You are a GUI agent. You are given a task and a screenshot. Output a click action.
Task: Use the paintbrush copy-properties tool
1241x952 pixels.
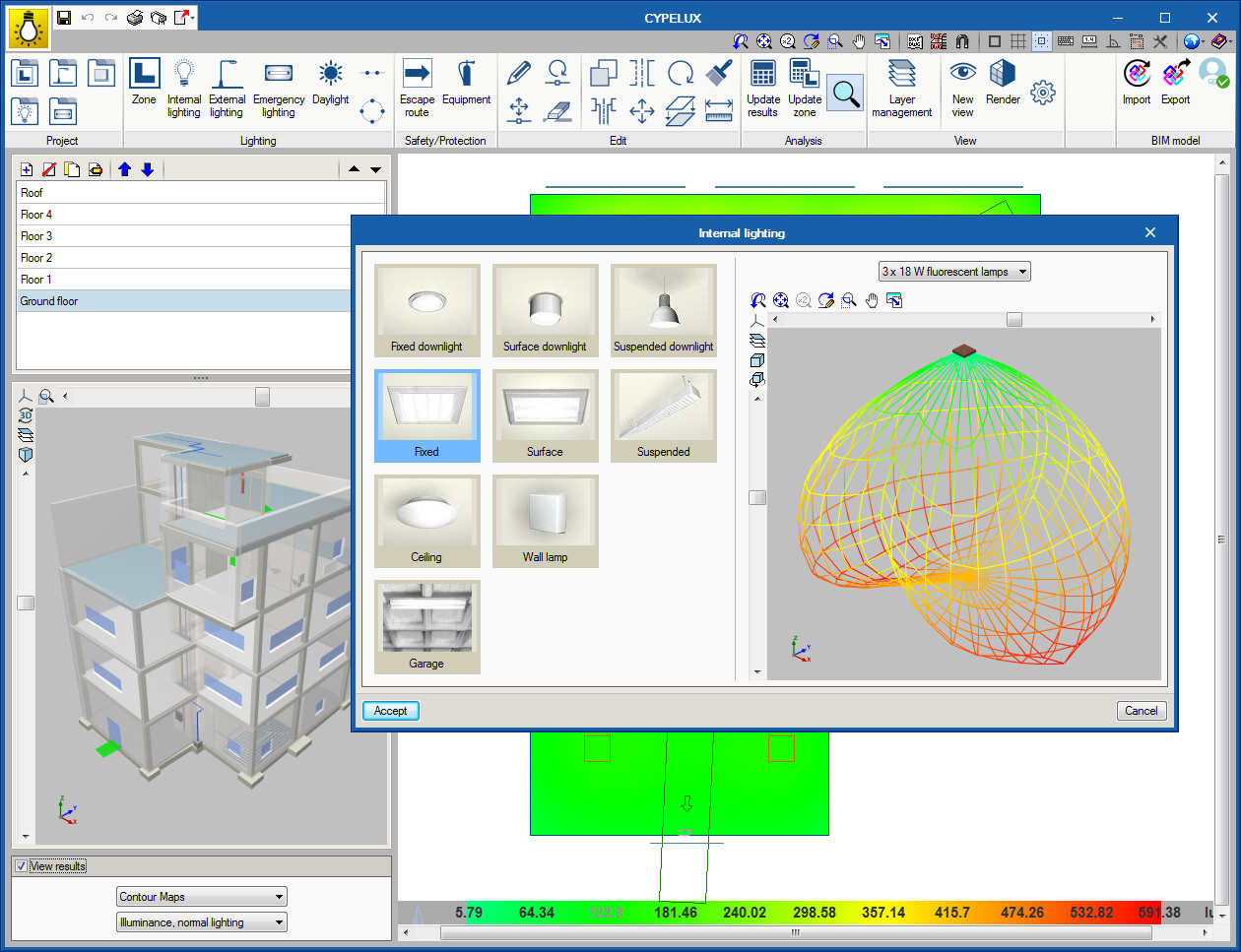click(x=719, y=73)
